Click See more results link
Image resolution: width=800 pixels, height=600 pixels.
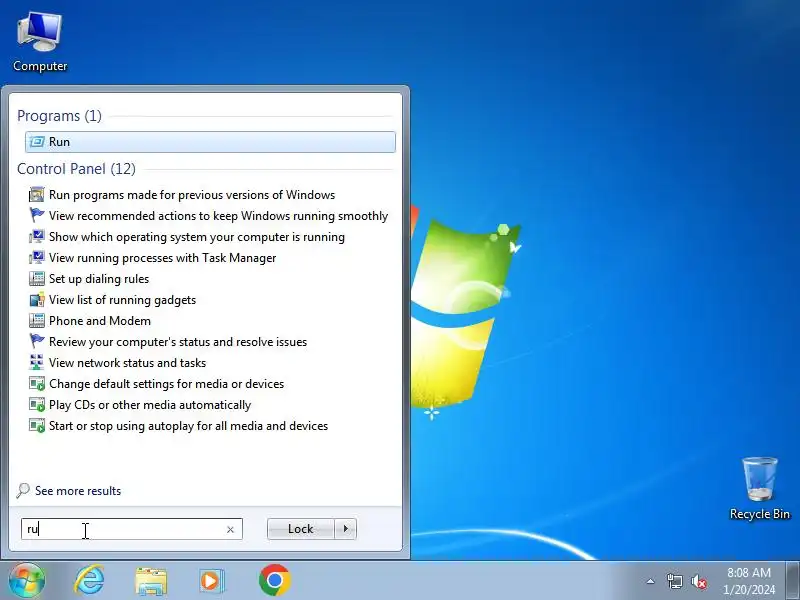click(x=78, y=491)
